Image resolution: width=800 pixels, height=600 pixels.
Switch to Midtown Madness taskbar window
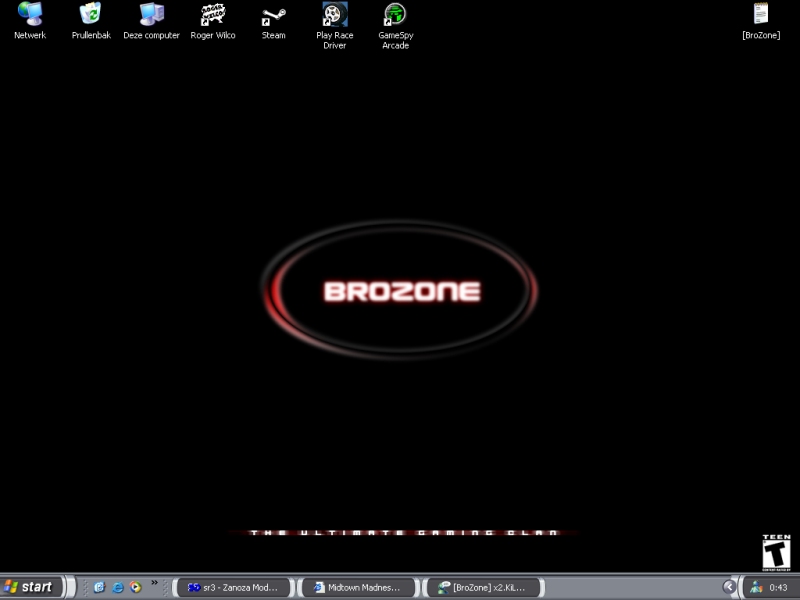(x=358, y=587)
